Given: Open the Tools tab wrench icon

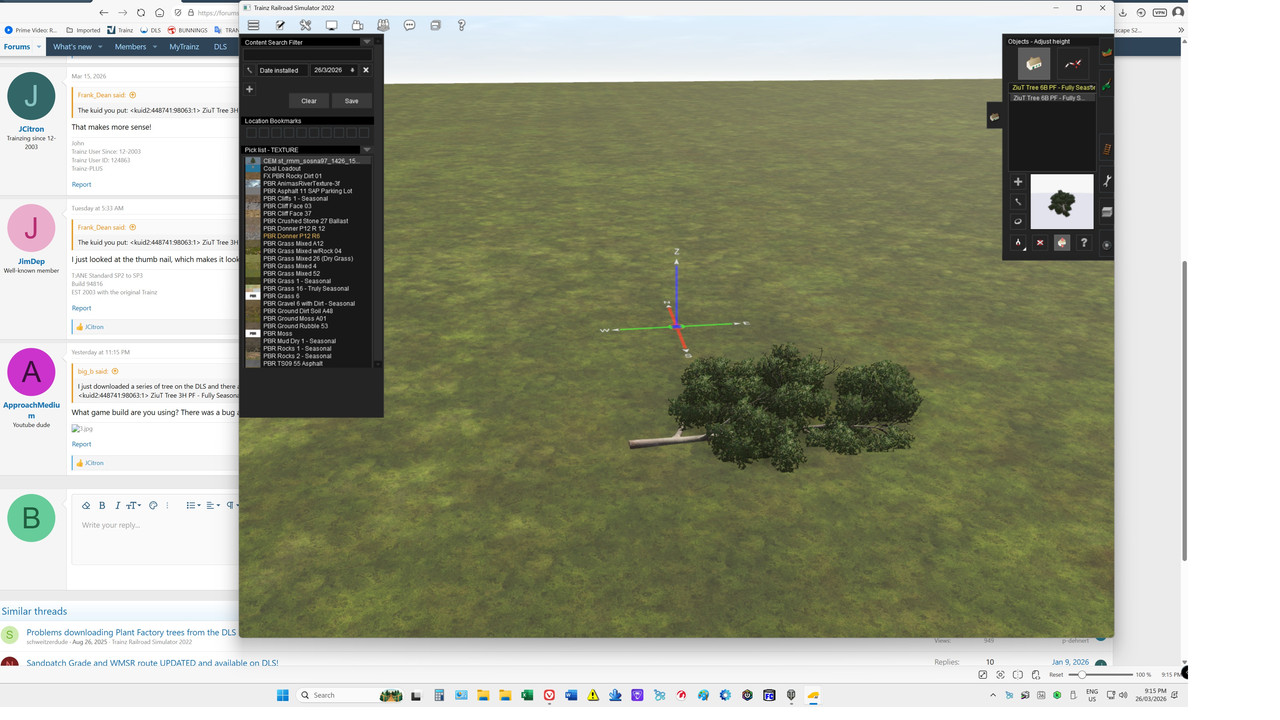Looking at the screenshot, I should 1107,181.
